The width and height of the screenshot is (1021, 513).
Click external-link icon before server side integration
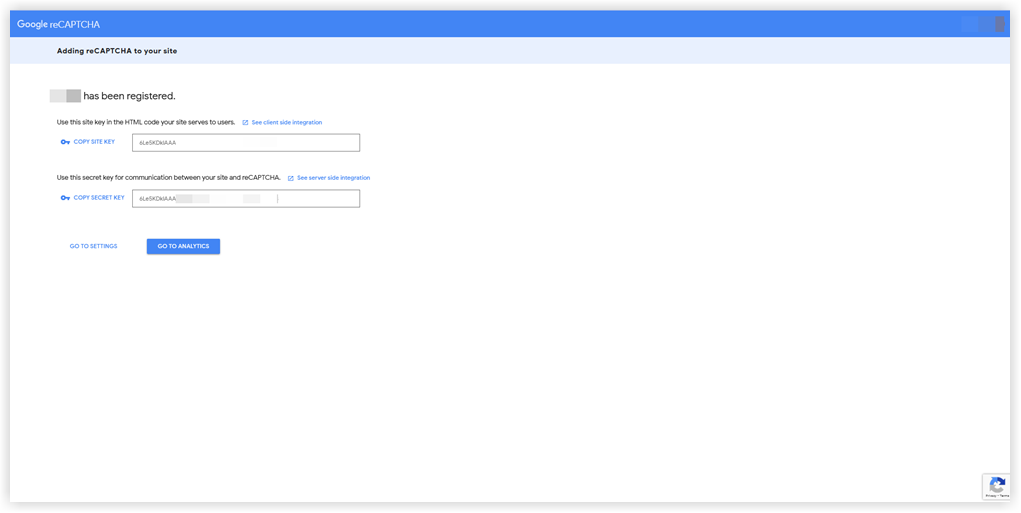[290, 178]
